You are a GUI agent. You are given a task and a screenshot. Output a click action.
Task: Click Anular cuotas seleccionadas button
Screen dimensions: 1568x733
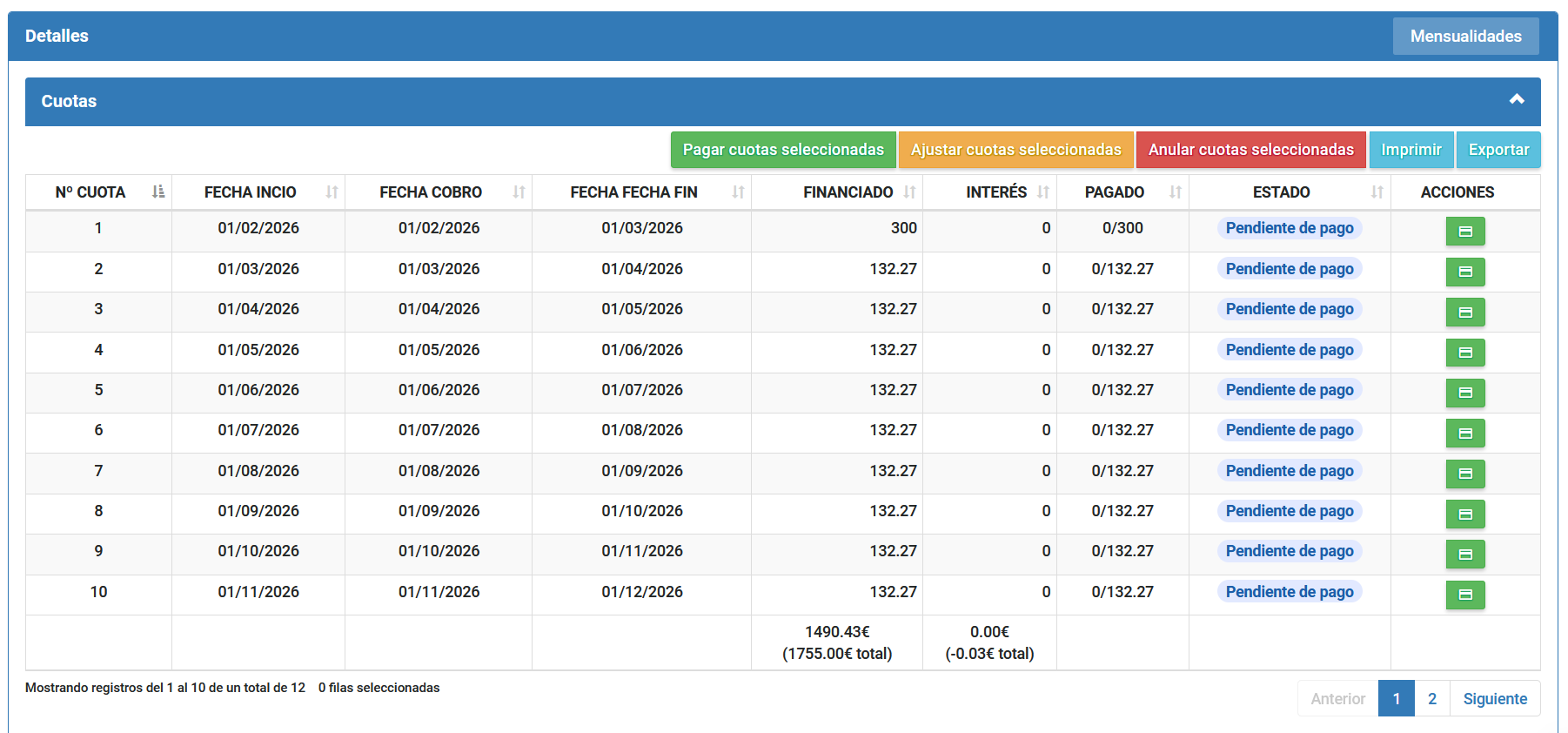[1250, 150]
